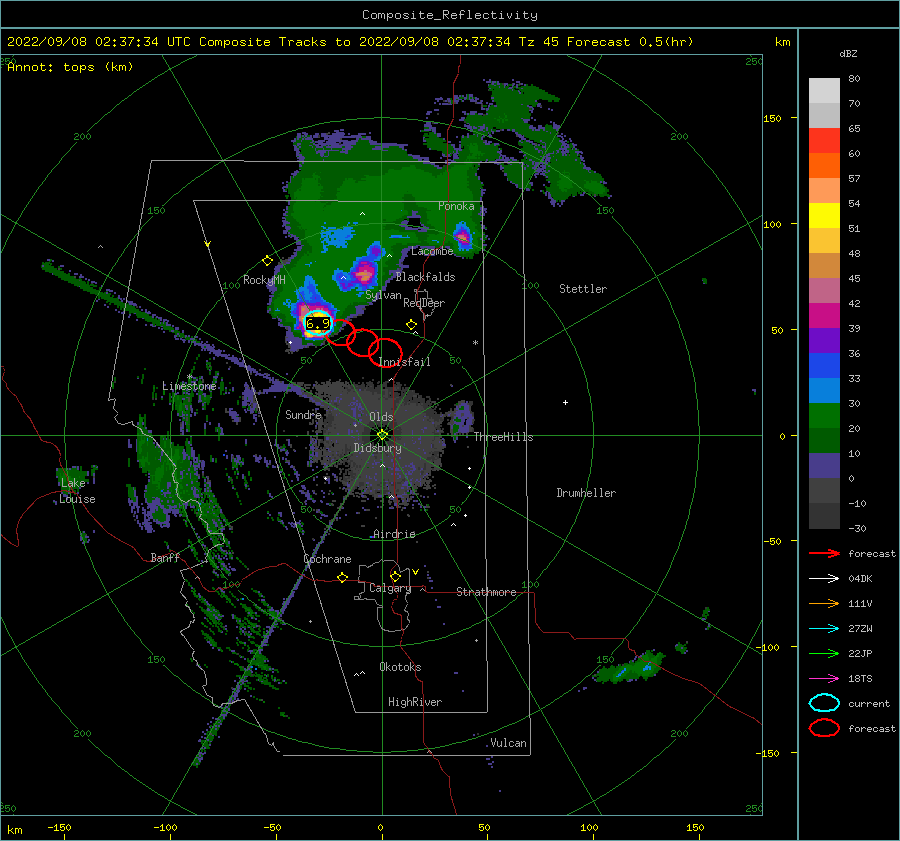The image size is (900, 841).
Task: Click the 'Airdrie' city label
Action: 394,534
